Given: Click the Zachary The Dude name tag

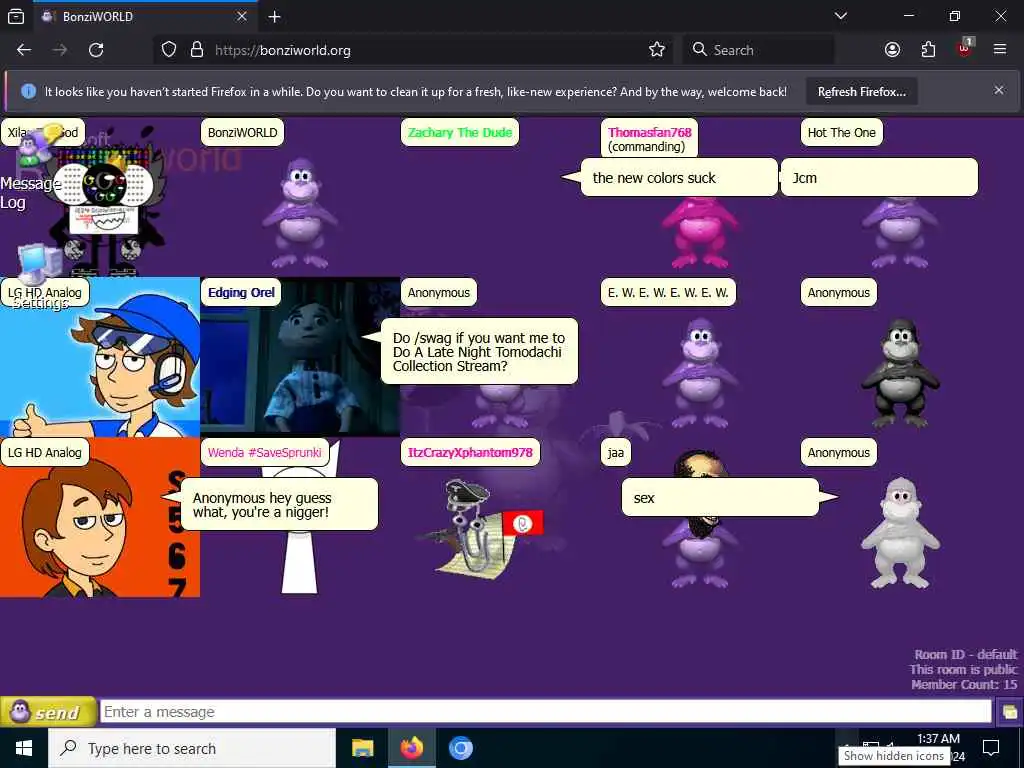Looking at the screenshot, I should point(460,133).
